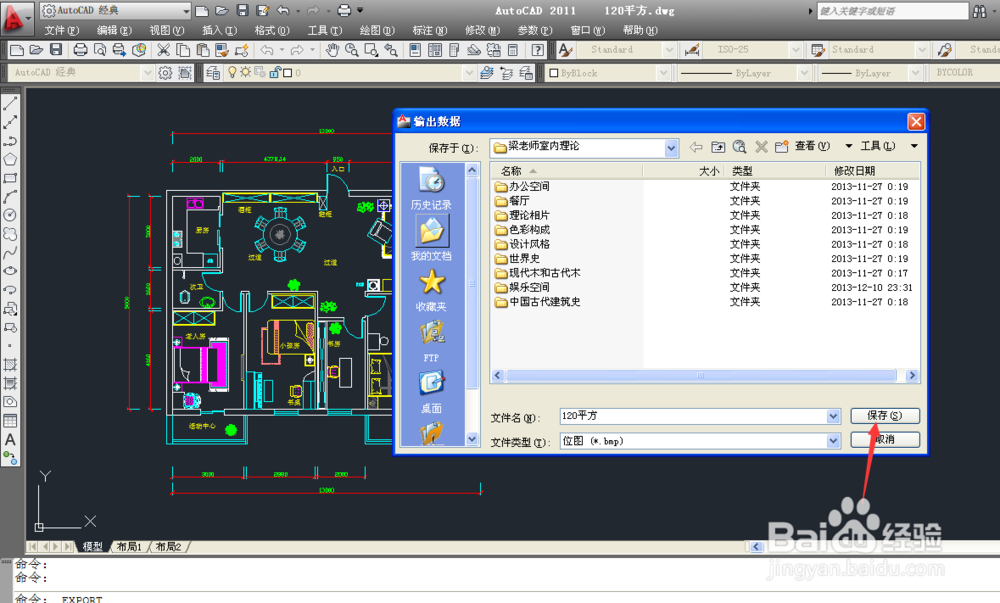Screen dimensions: 1000x603
Task: Expand the File name dropdown arrow
Action: [834, 416]
